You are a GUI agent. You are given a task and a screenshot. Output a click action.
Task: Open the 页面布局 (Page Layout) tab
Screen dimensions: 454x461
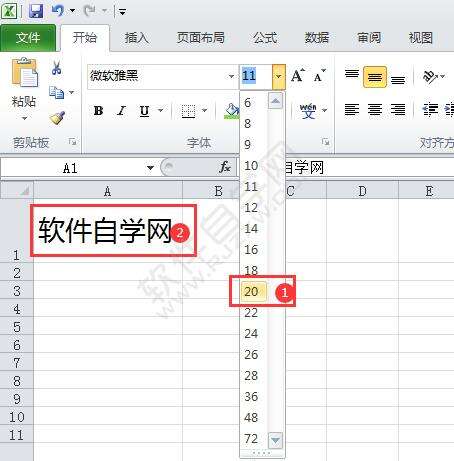click(201, 38)
